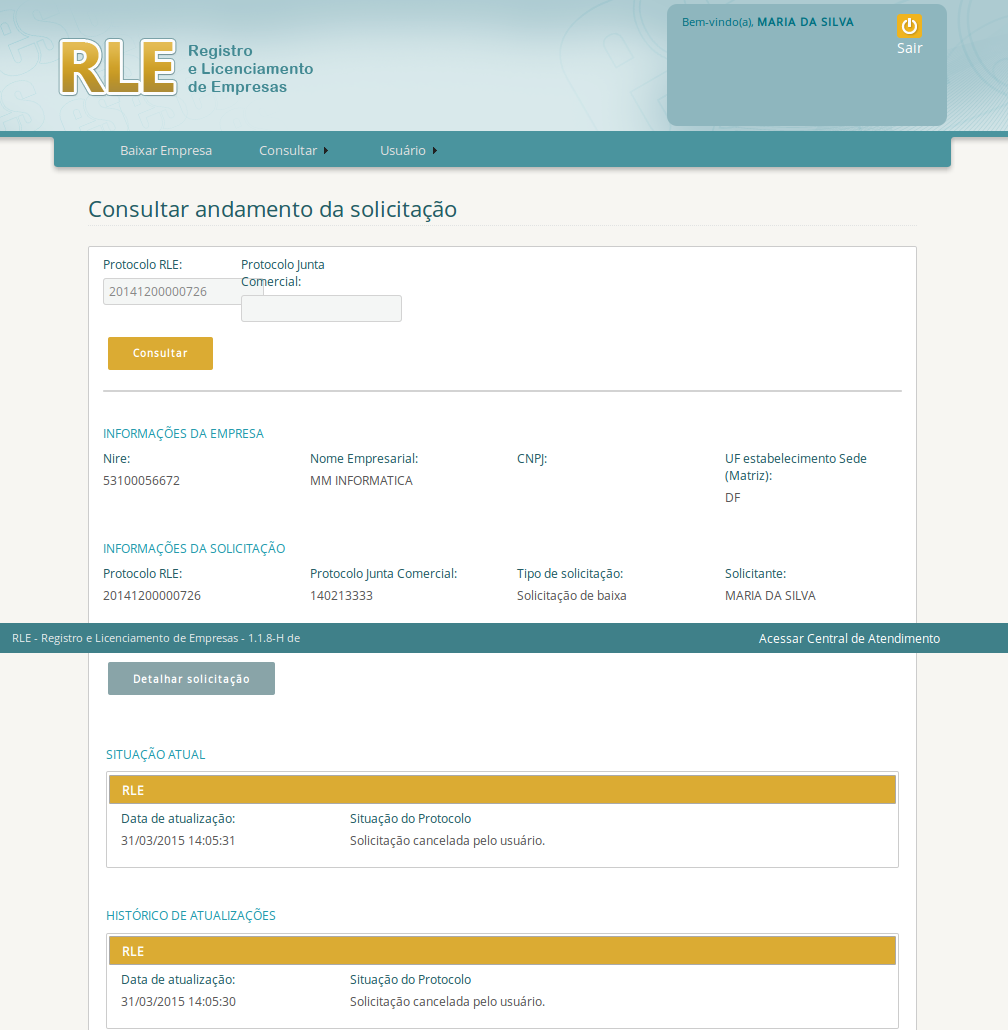Viewport: 1008px width, 1030px height.
Task: Select Solicitante value MARIA DA SILVA
Action: click(770, 596)
